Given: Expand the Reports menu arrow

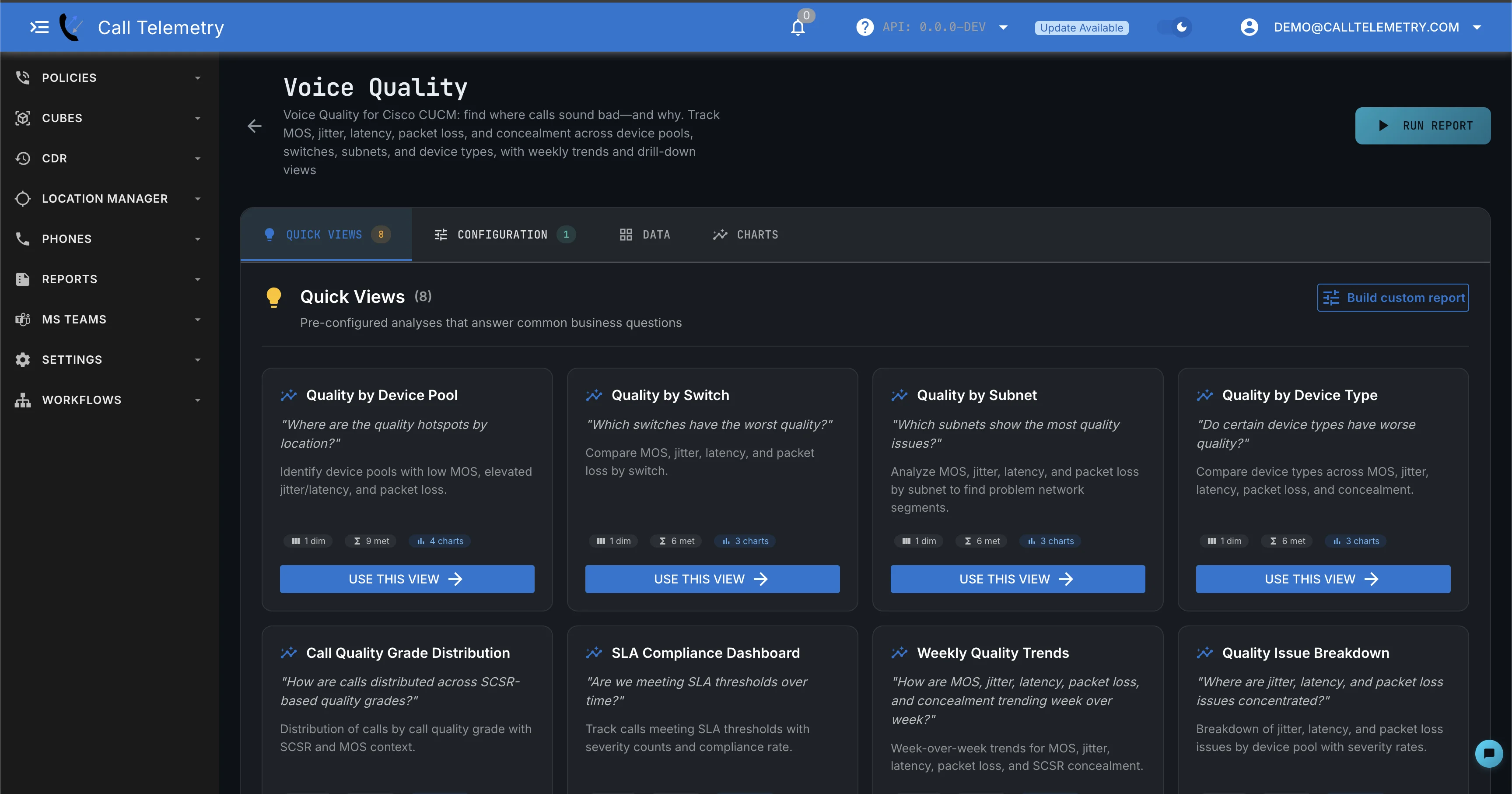Looking at the screenshot, I should click(x=198, y=279).
